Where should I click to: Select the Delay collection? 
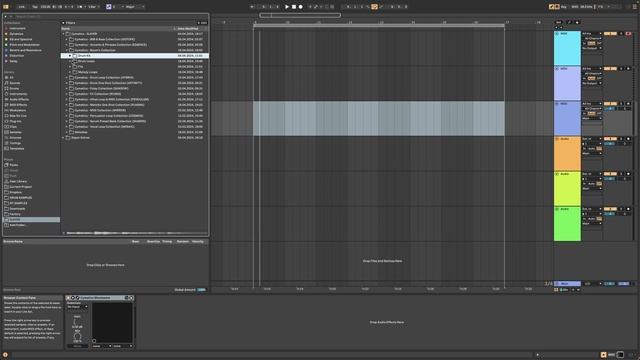point(13,61)
